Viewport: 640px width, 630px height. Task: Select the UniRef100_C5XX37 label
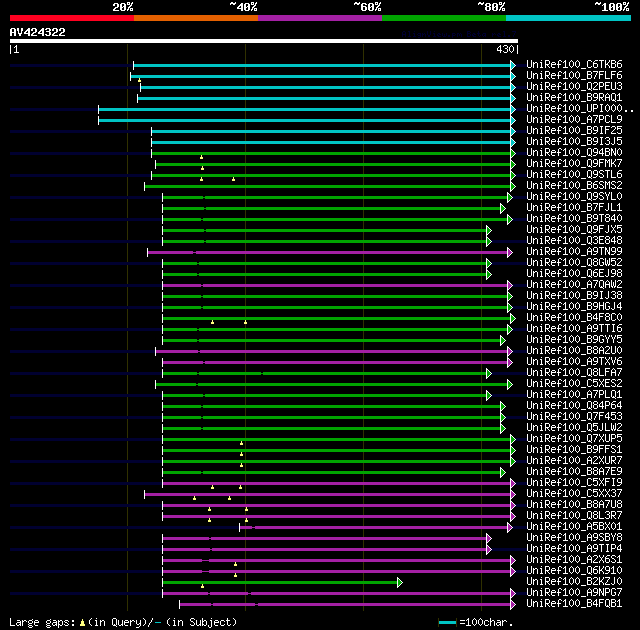574,494
